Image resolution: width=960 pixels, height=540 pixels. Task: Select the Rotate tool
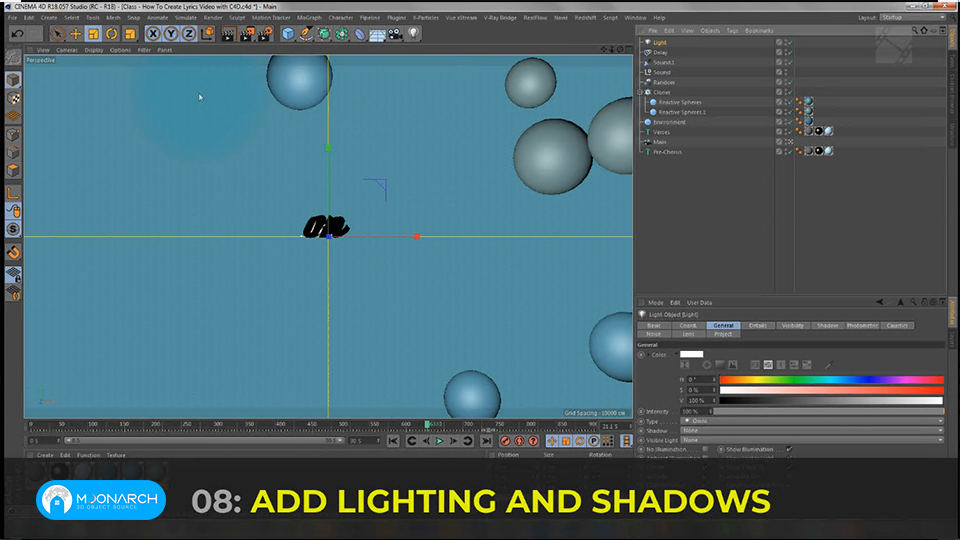[111, 34]
